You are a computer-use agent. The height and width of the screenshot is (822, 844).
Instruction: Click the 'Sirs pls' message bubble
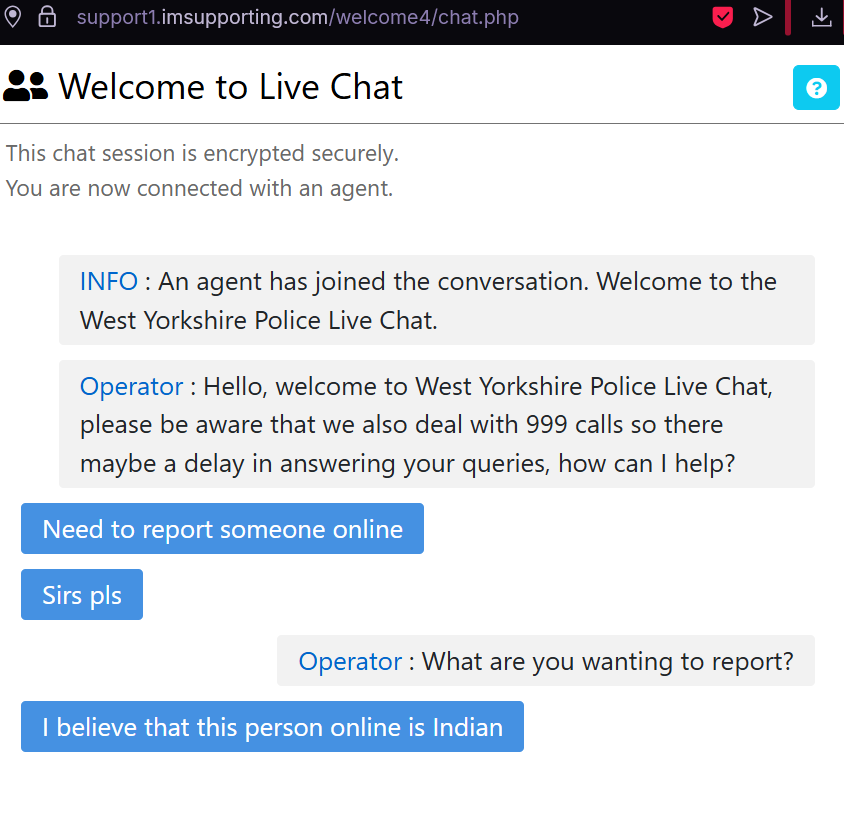(x=82, y=594)
